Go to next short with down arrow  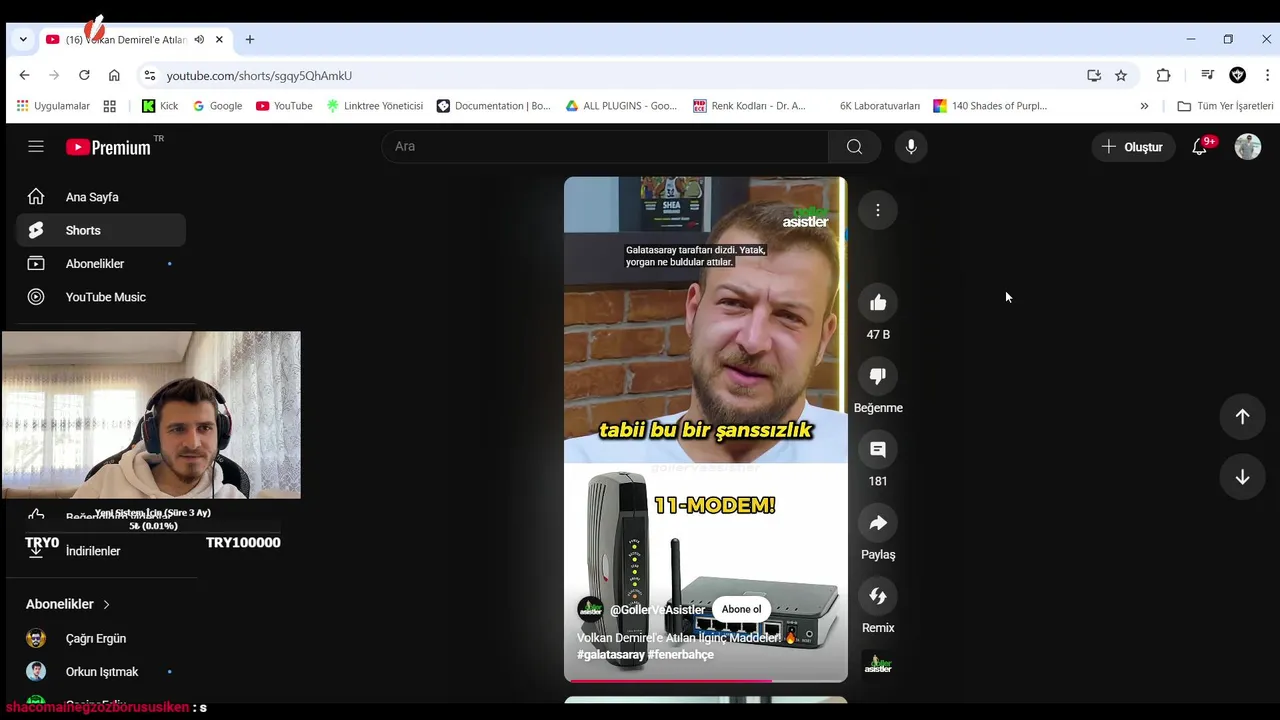click(x=1242, y=478)
